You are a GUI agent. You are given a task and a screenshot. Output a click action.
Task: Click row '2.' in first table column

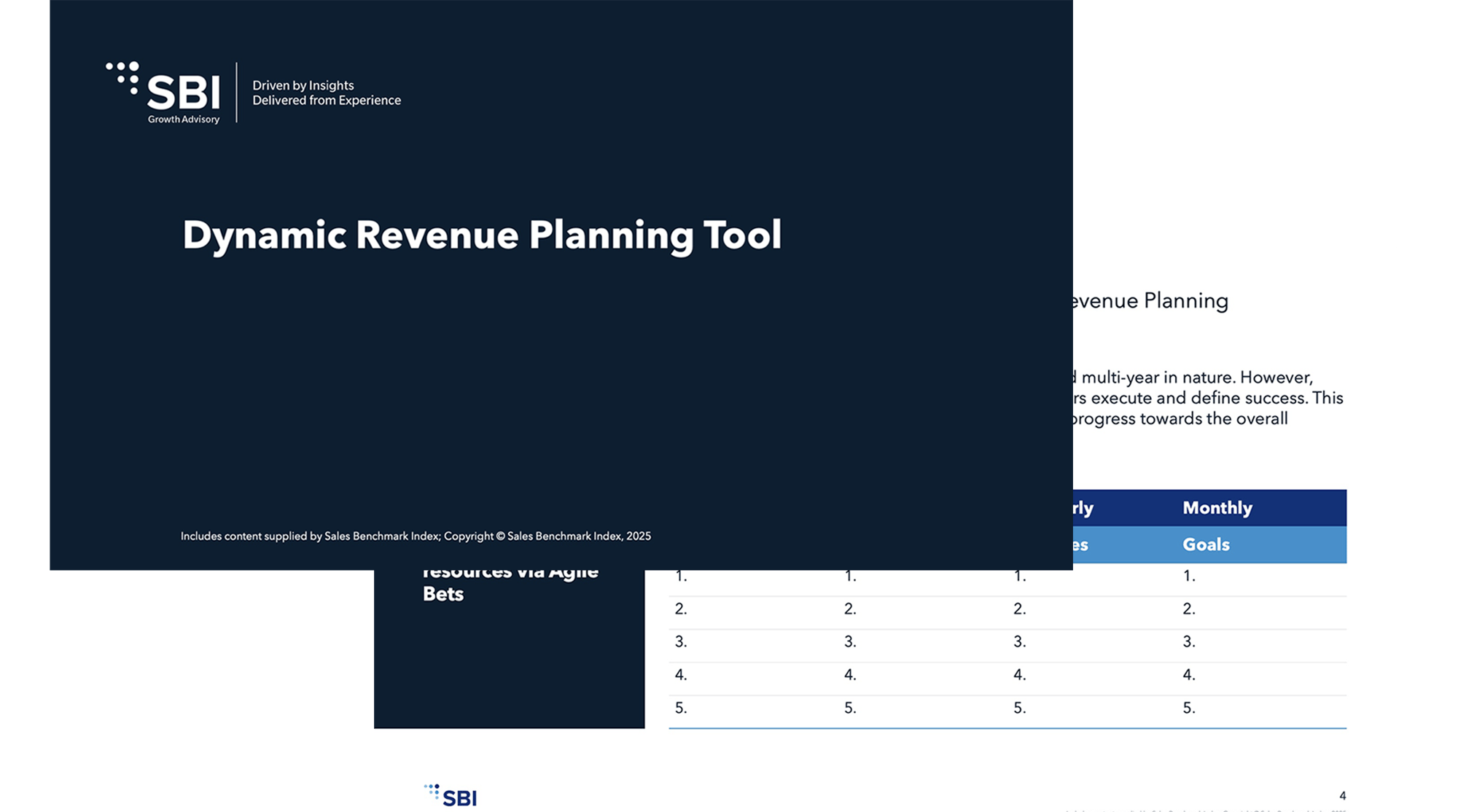(x=681, y=609)
